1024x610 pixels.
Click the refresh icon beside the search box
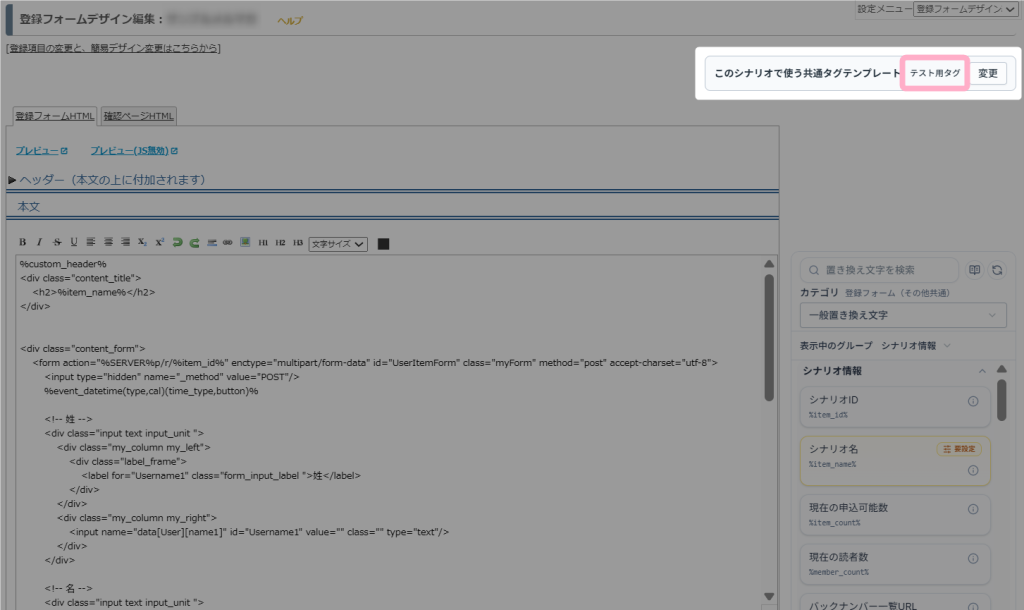tap(997, 270)
